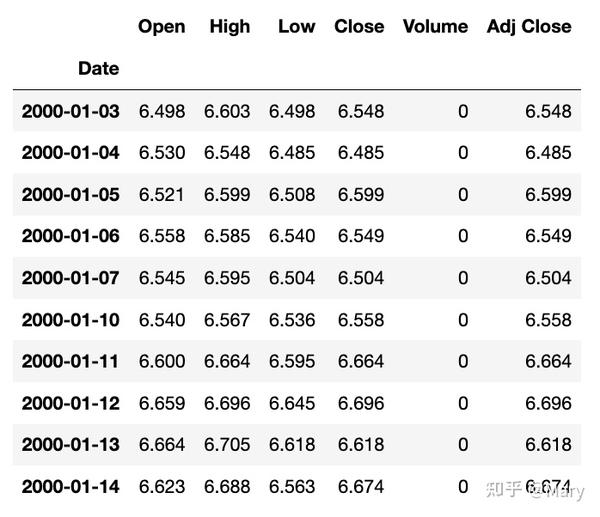This screenshot has height=517, width=600.
Task: Click the 2000-01-04 row label
Action: click(70, 153)
